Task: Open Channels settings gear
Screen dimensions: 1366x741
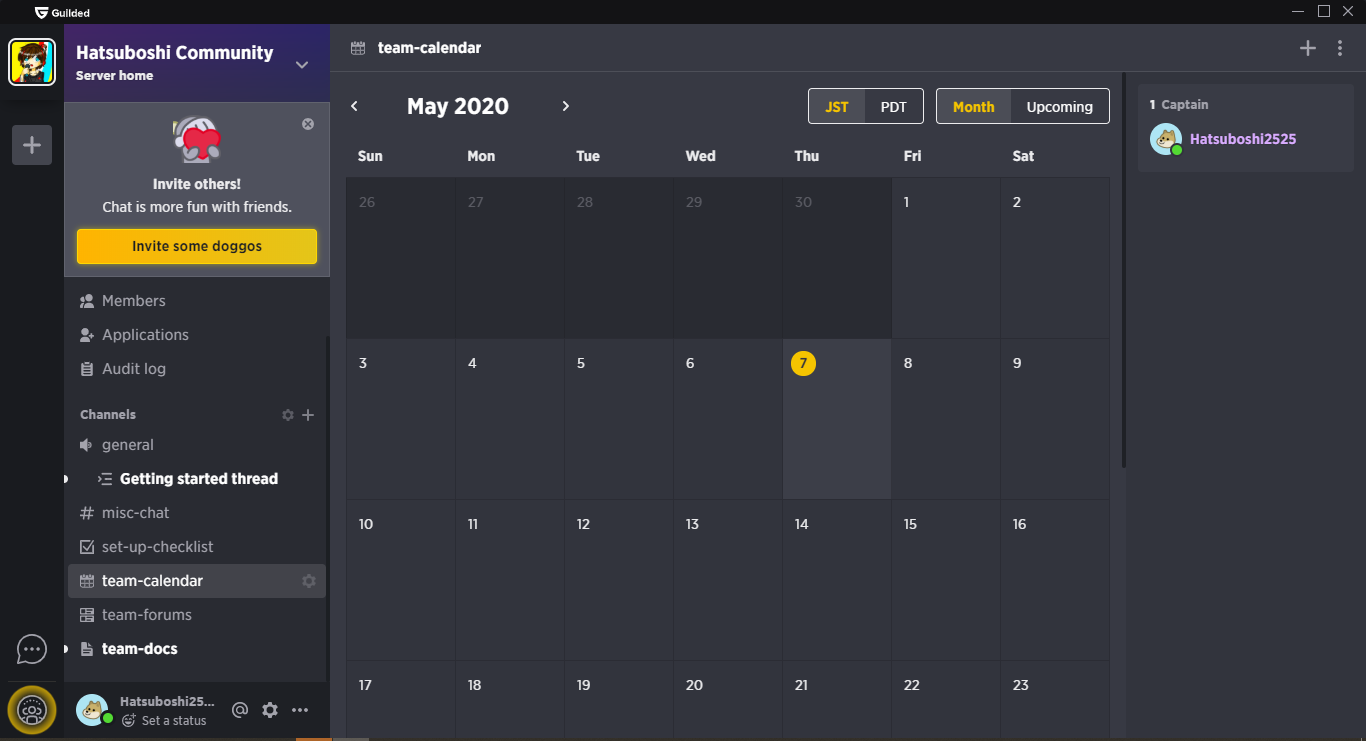Action: coord(288,415)
